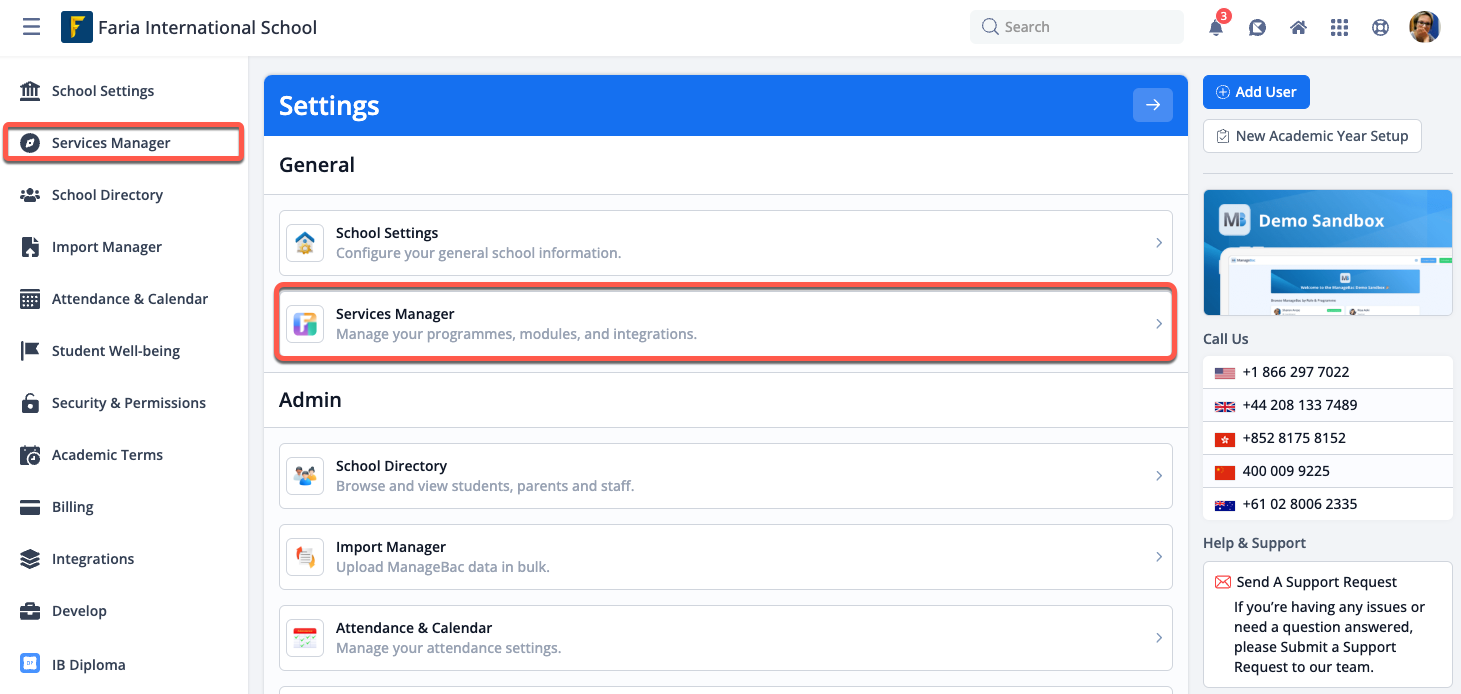The height and width of the screenshot is (694, 1461).
Task: Click the Add User button
Action: click(x=1256, y=92)
